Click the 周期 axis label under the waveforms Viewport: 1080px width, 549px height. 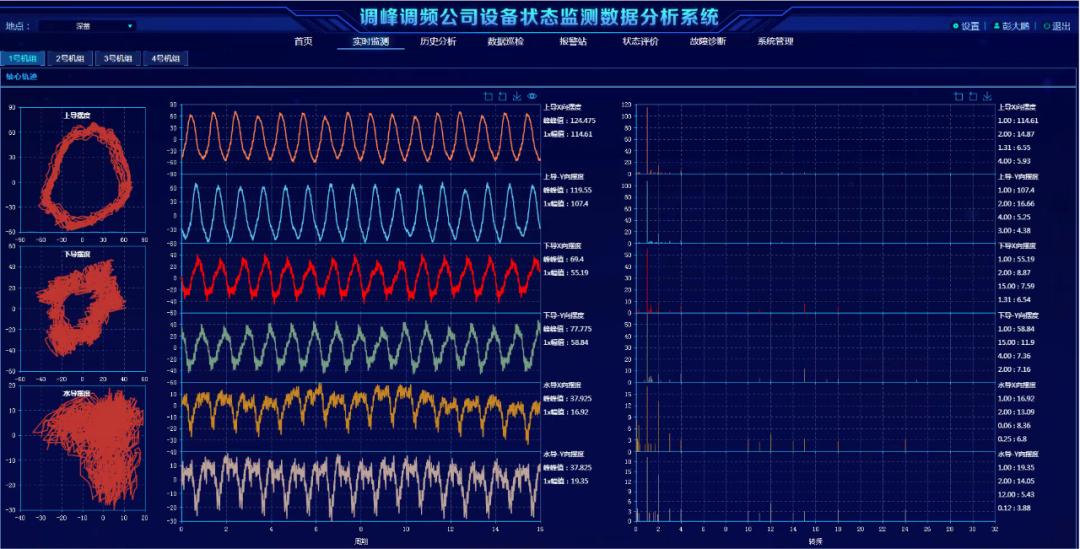(361, 542)
